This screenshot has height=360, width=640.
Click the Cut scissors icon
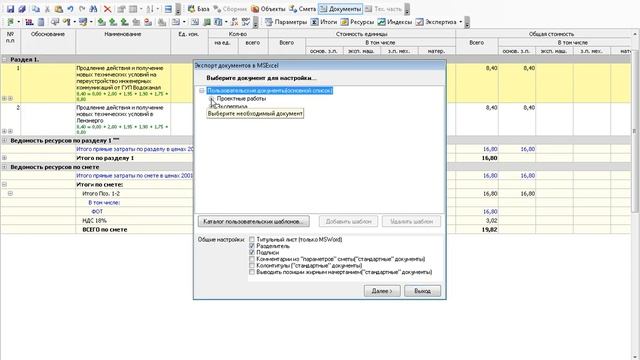(x=47, y=9)
